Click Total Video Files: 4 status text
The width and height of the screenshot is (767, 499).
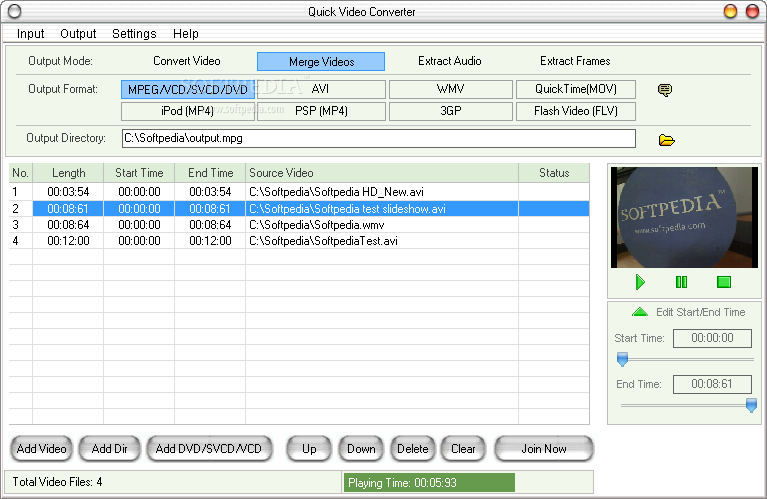coord(57,482)
